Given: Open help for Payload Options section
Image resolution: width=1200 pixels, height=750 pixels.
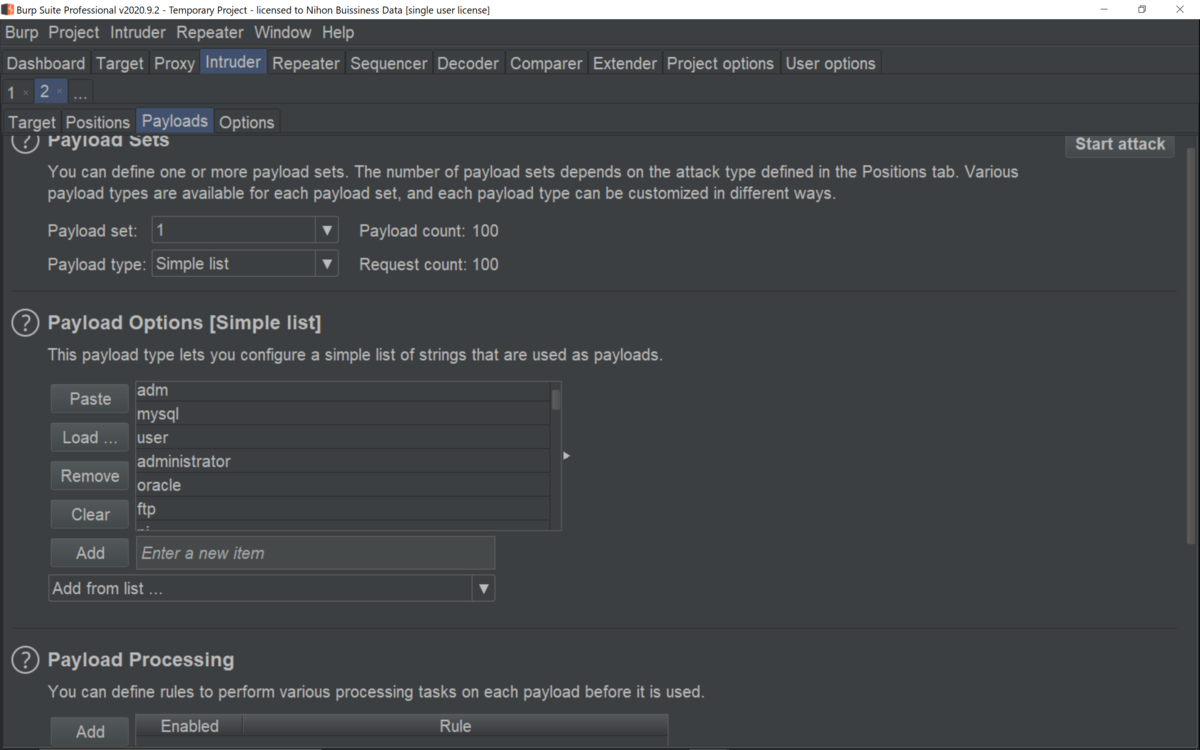Looking at the screenshot, I should tap(25, 323).
